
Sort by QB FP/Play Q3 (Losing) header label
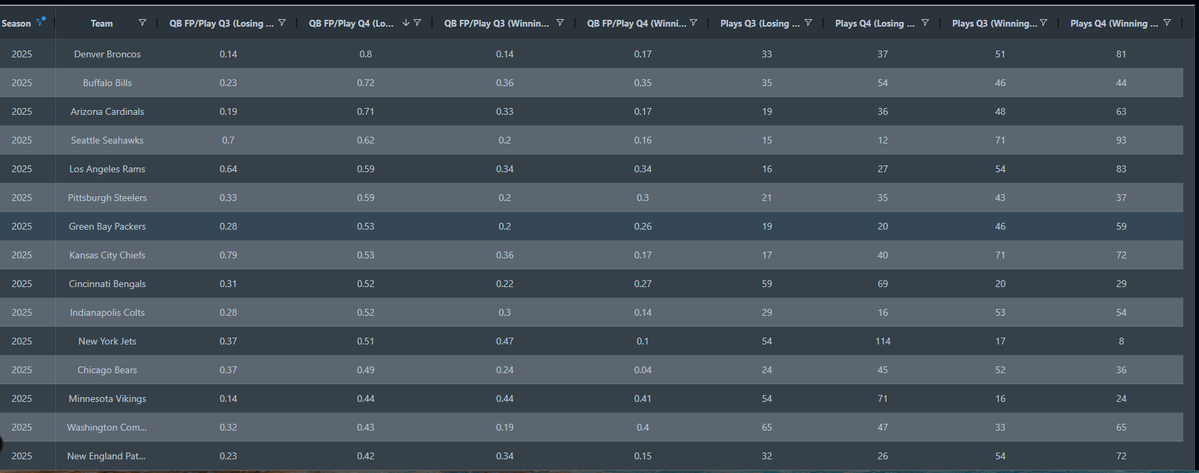(x=222, y=24)
